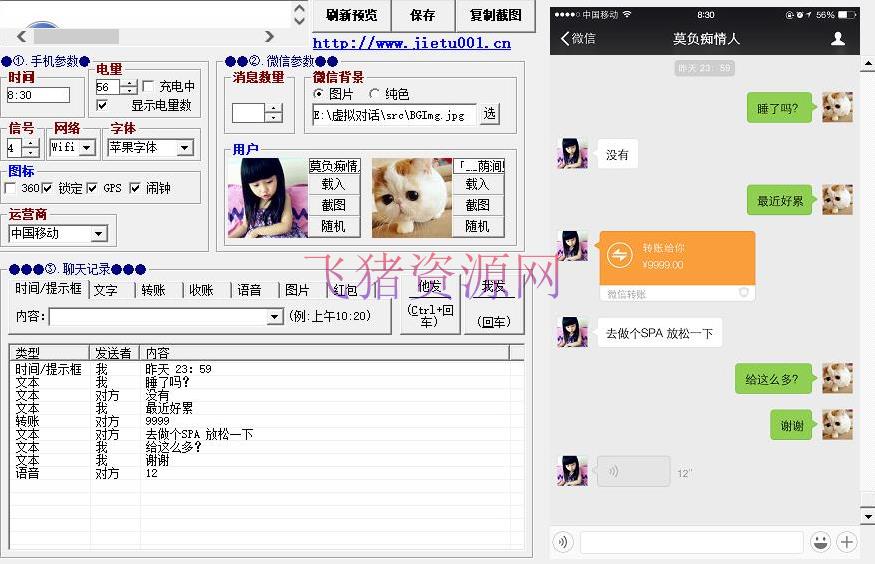Click 随机 for the 莫负痴情 user

coord(334,226)
